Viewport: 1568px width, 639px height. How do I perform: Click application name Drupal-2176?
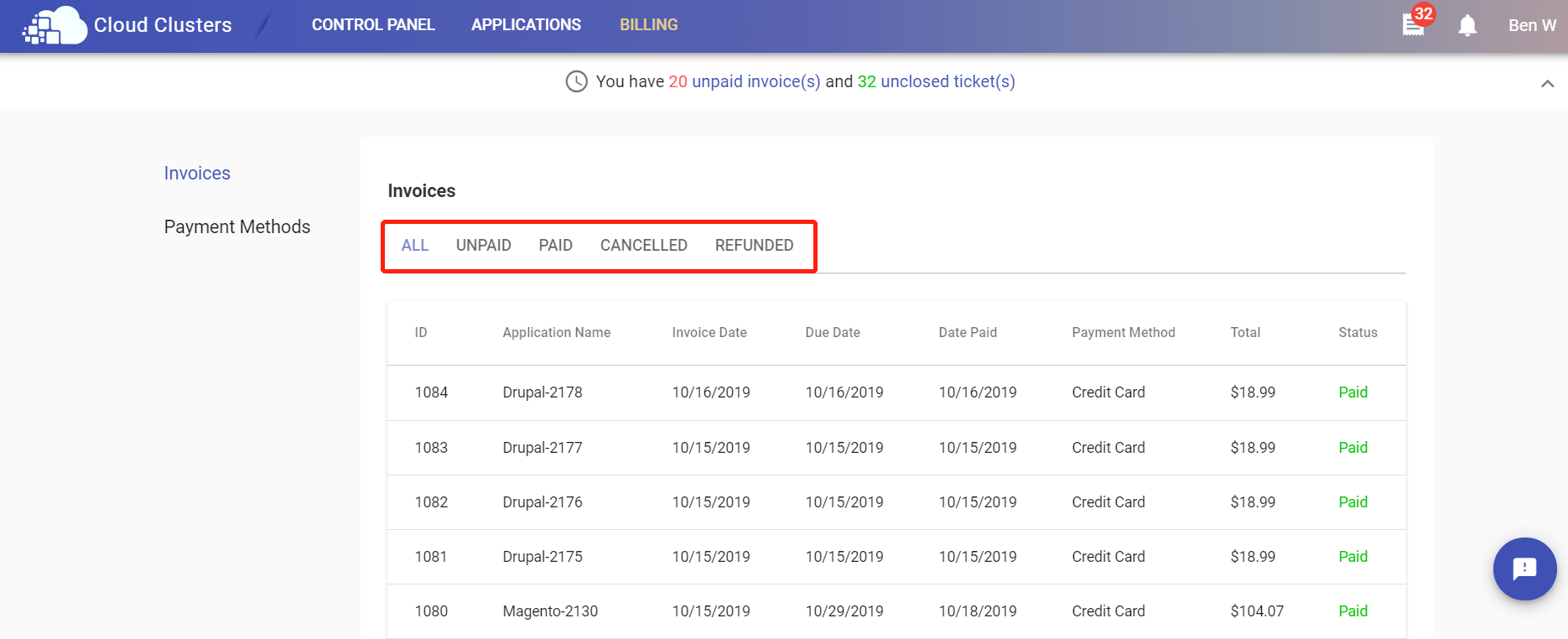pos(543,501)
